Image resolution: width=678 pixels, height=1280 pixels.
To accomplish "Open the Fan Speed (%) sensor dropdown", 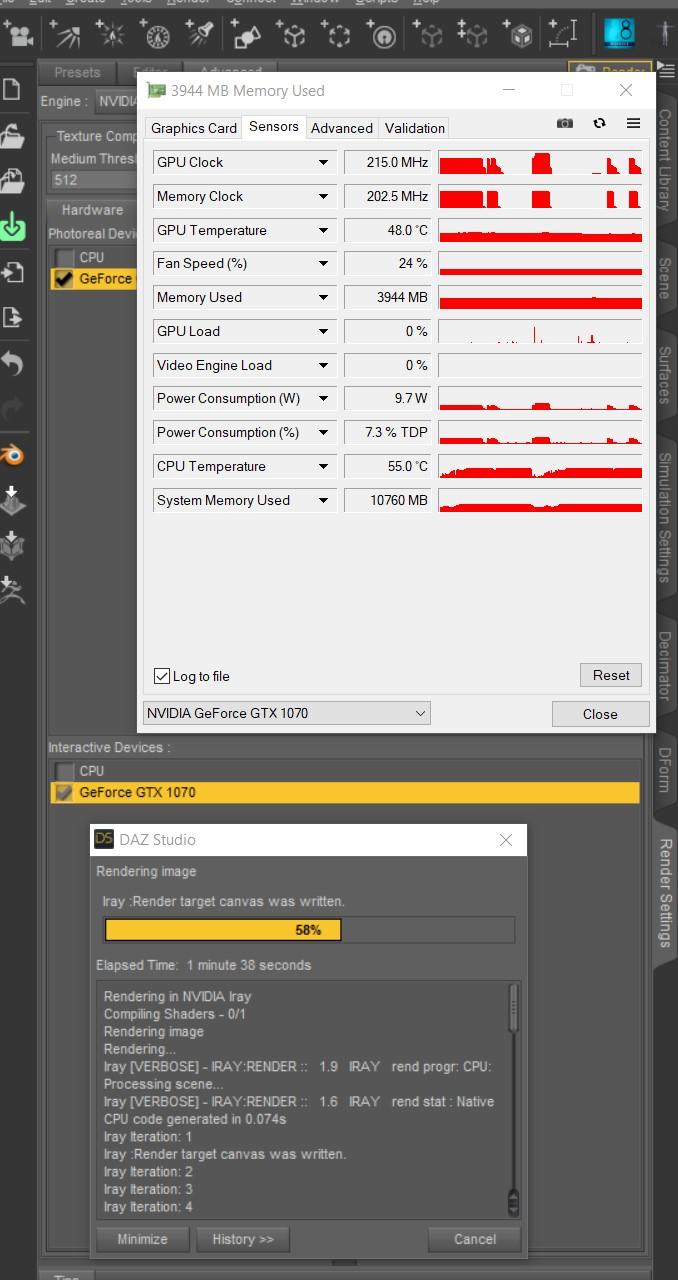I will (324, 263).
